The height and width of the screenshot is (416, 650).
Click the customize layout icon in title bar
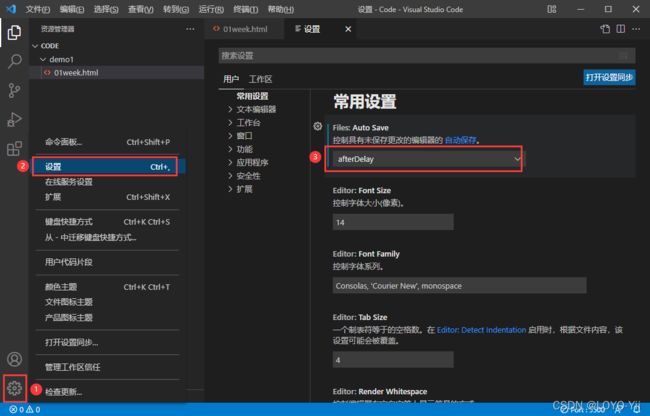point(551,9)
